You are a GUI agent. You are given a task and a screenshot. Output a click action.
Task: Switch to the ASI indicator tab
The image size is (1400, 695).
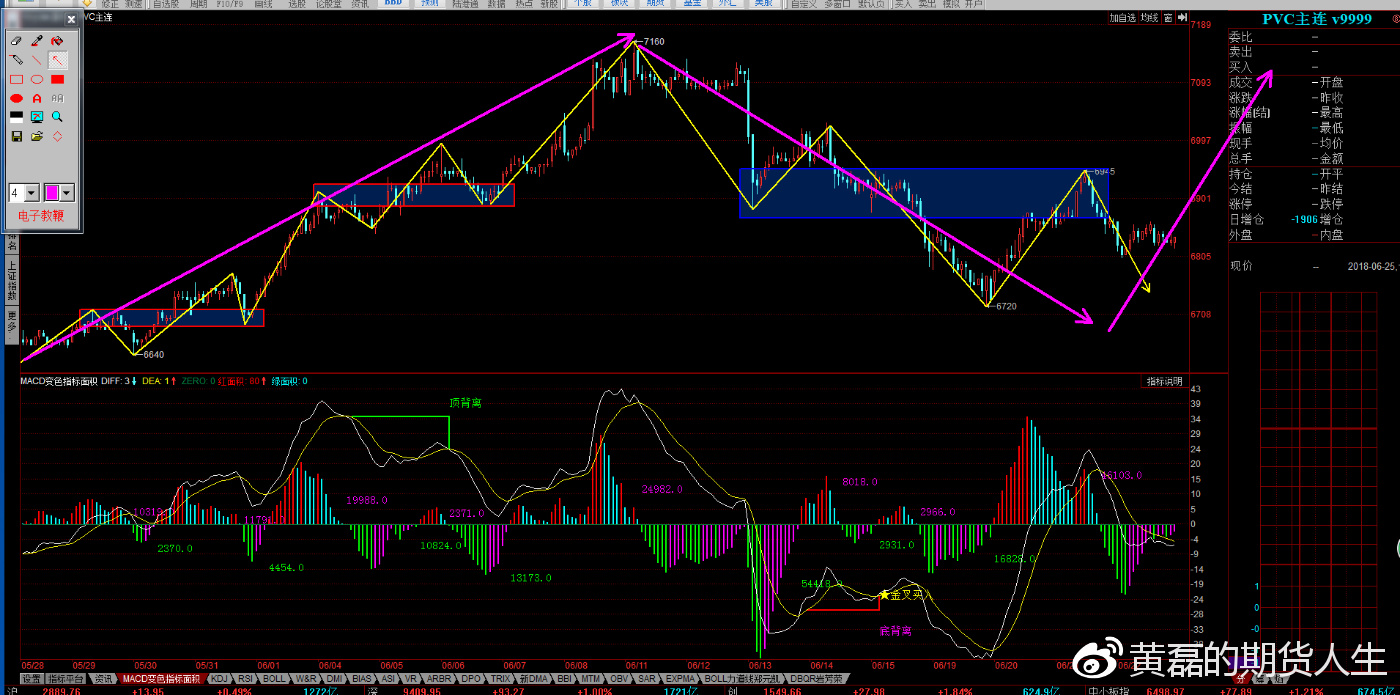pyautogui.click(x=388, y=679)
